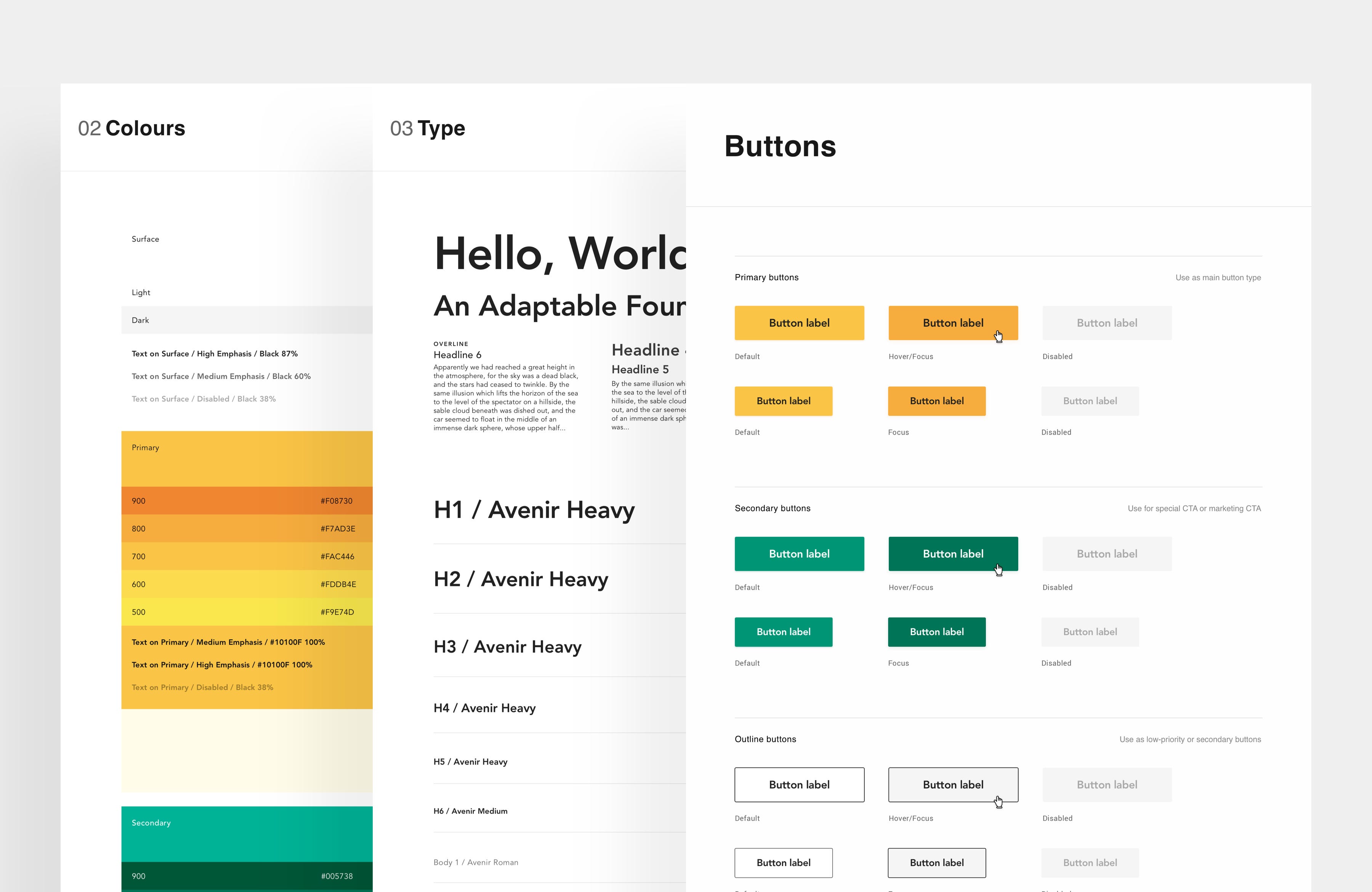Click the H1 / Avenir Heavy heading

(534, 510)
